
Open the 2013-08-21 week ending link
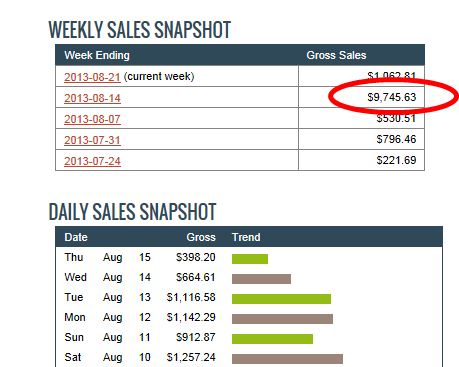(92, 77)
